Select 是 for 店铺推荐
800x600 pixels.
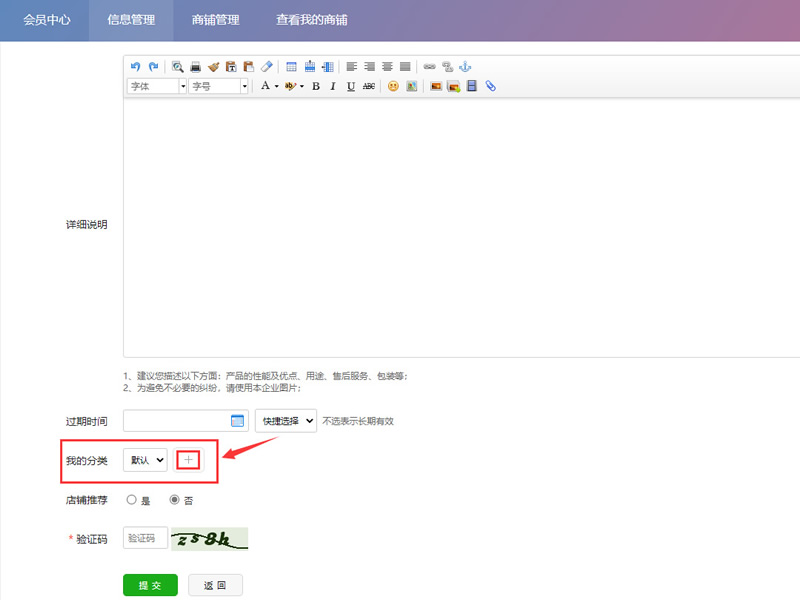click(131, 499)
